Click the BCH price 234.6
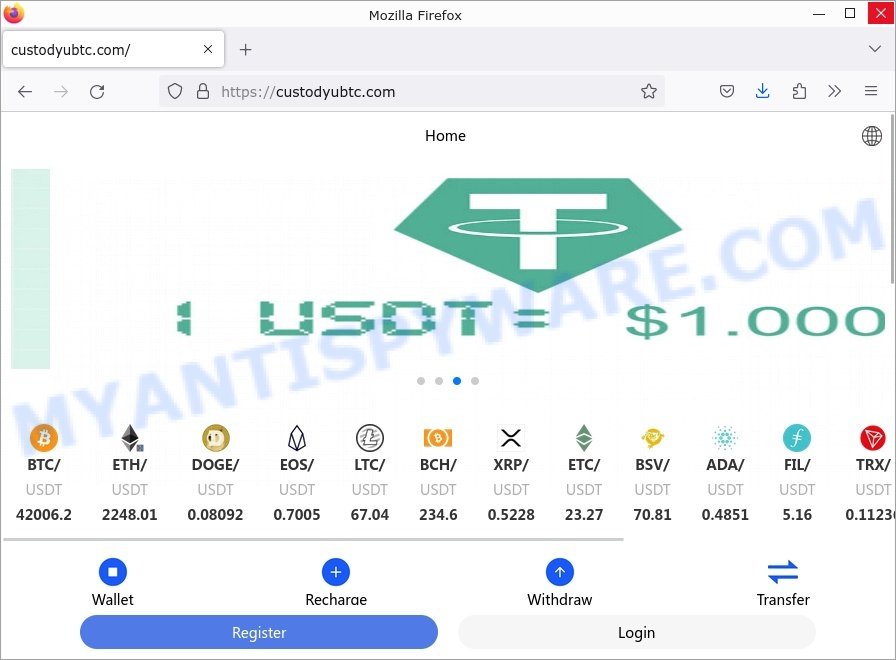This screenshot has height=660, width=896. (x=438, y=515)
